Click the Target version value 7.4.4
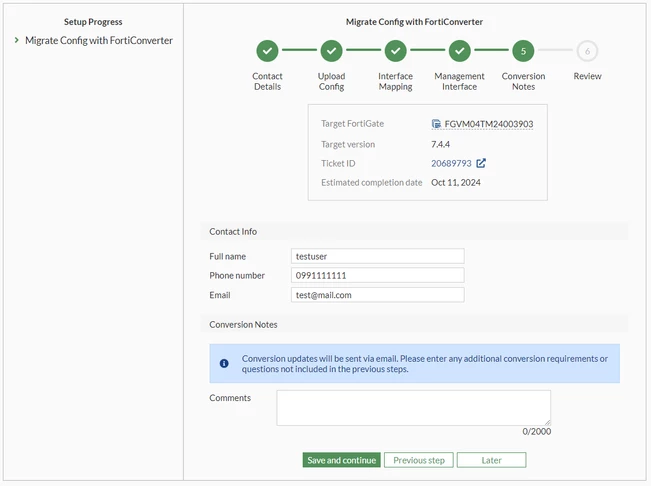 pos(441,144)
